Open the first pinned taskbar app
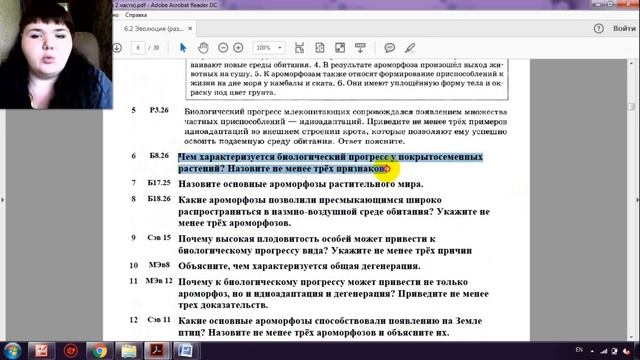The width and height of the screenshot is (640, 360). [41, 351]
